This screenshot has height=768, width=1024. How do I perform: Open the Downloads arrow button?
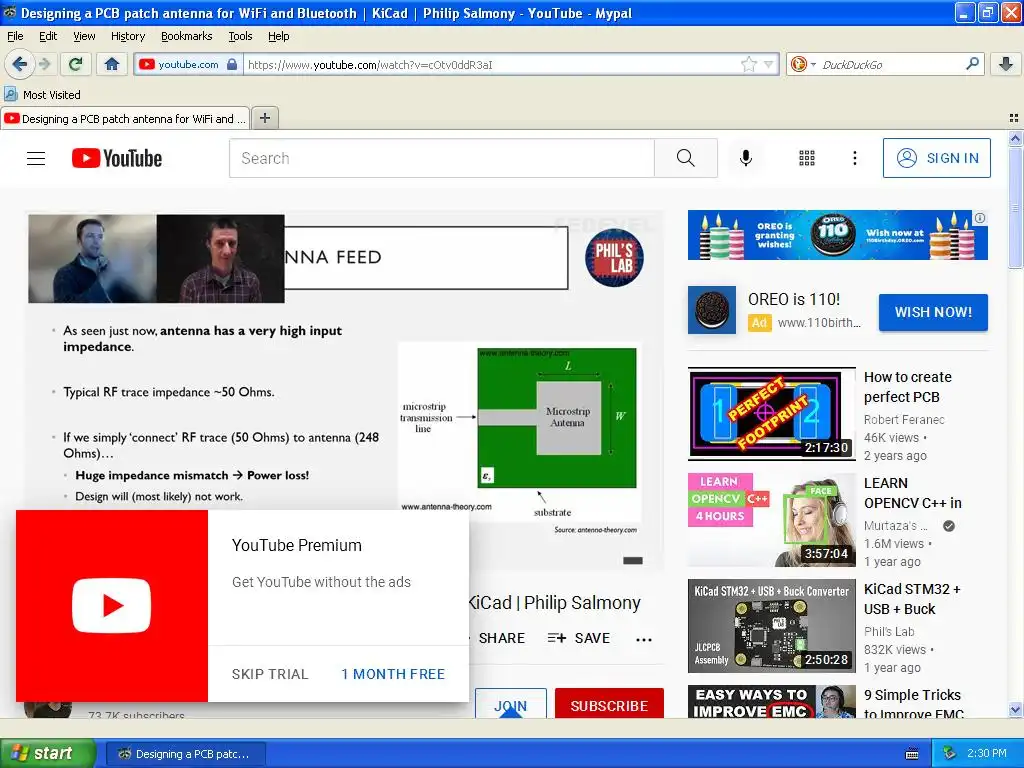[x=1006, y=64]
